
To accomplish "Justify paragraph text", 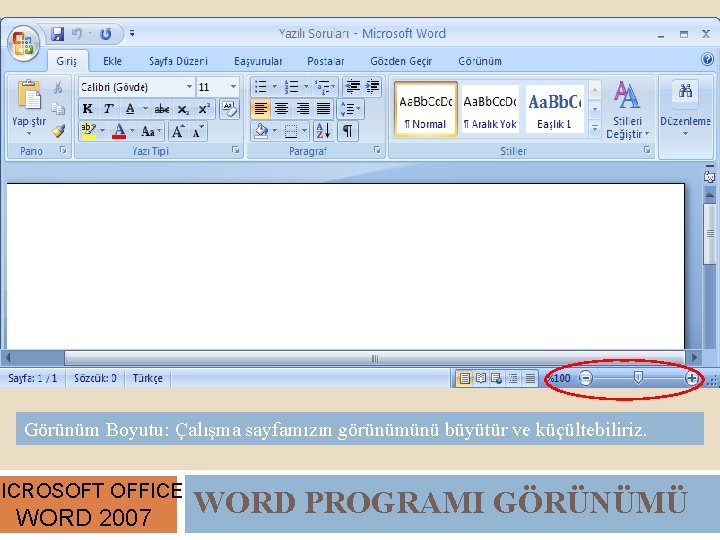I will 323,109.
